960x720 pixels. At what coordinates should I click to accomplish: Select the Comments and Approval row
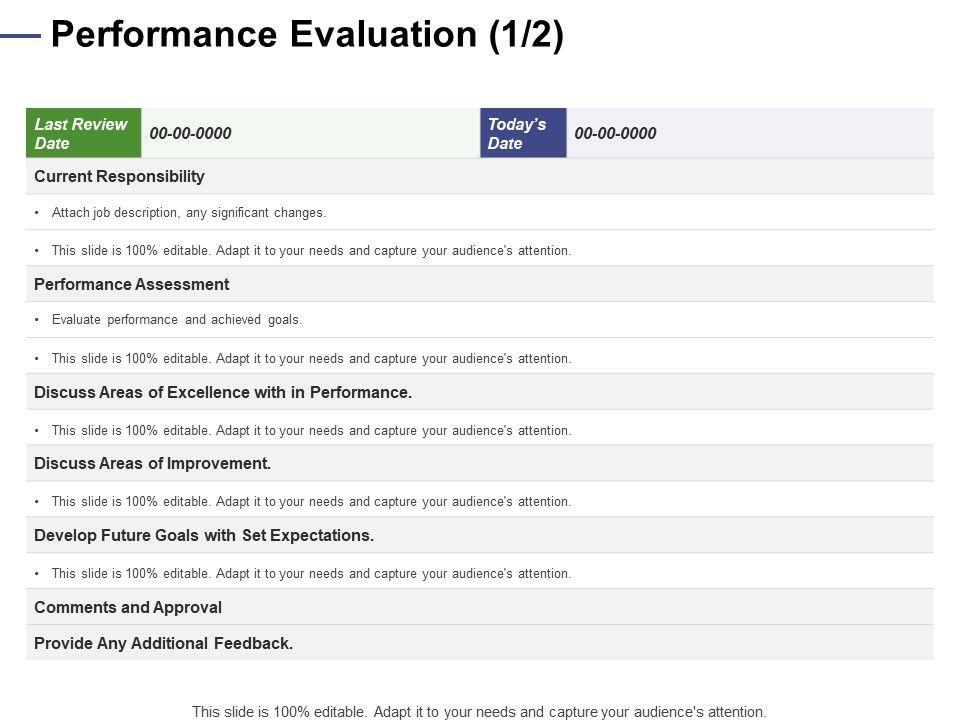click(128, 607)
